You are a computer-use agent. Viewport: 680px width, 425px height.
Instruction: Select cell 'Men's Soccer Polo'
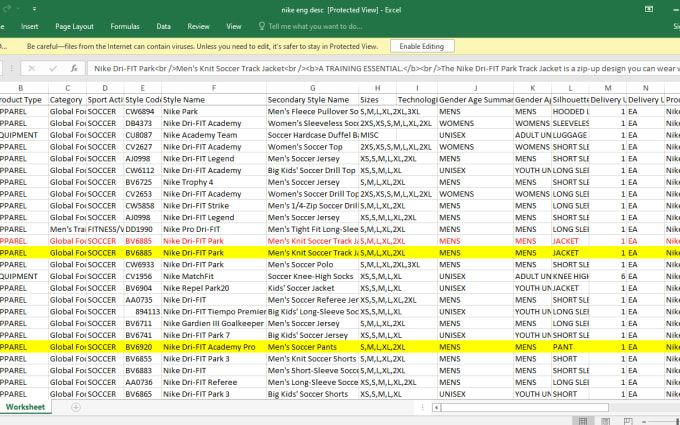pyautogui.click(x=313, y=265)
